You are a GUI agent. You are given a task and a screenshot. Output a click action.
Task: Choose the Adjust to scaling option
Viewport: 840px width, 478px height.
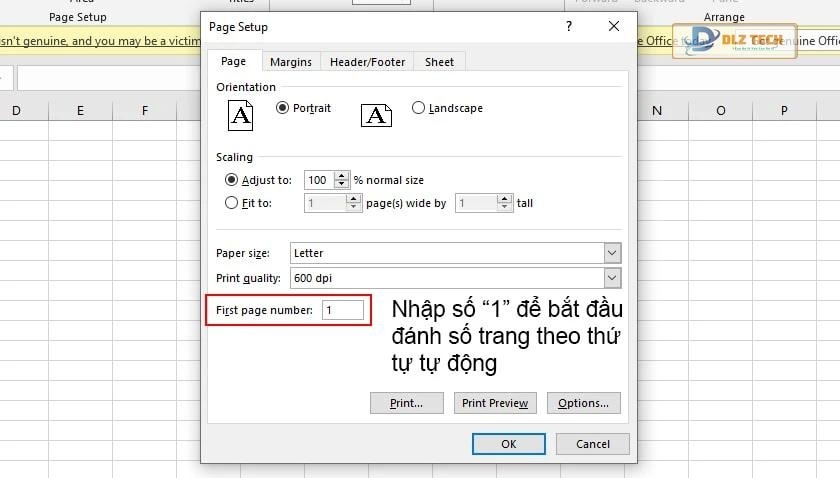pyautogui.click(x=231, y=180)
